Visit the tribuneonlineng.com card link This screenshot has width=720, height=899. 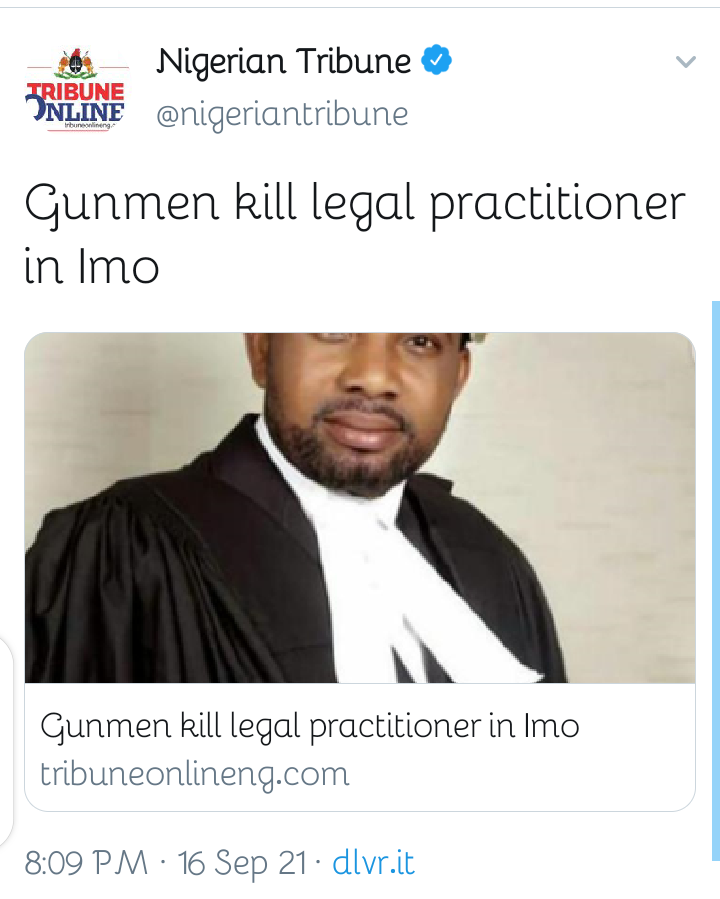(194, 775)
